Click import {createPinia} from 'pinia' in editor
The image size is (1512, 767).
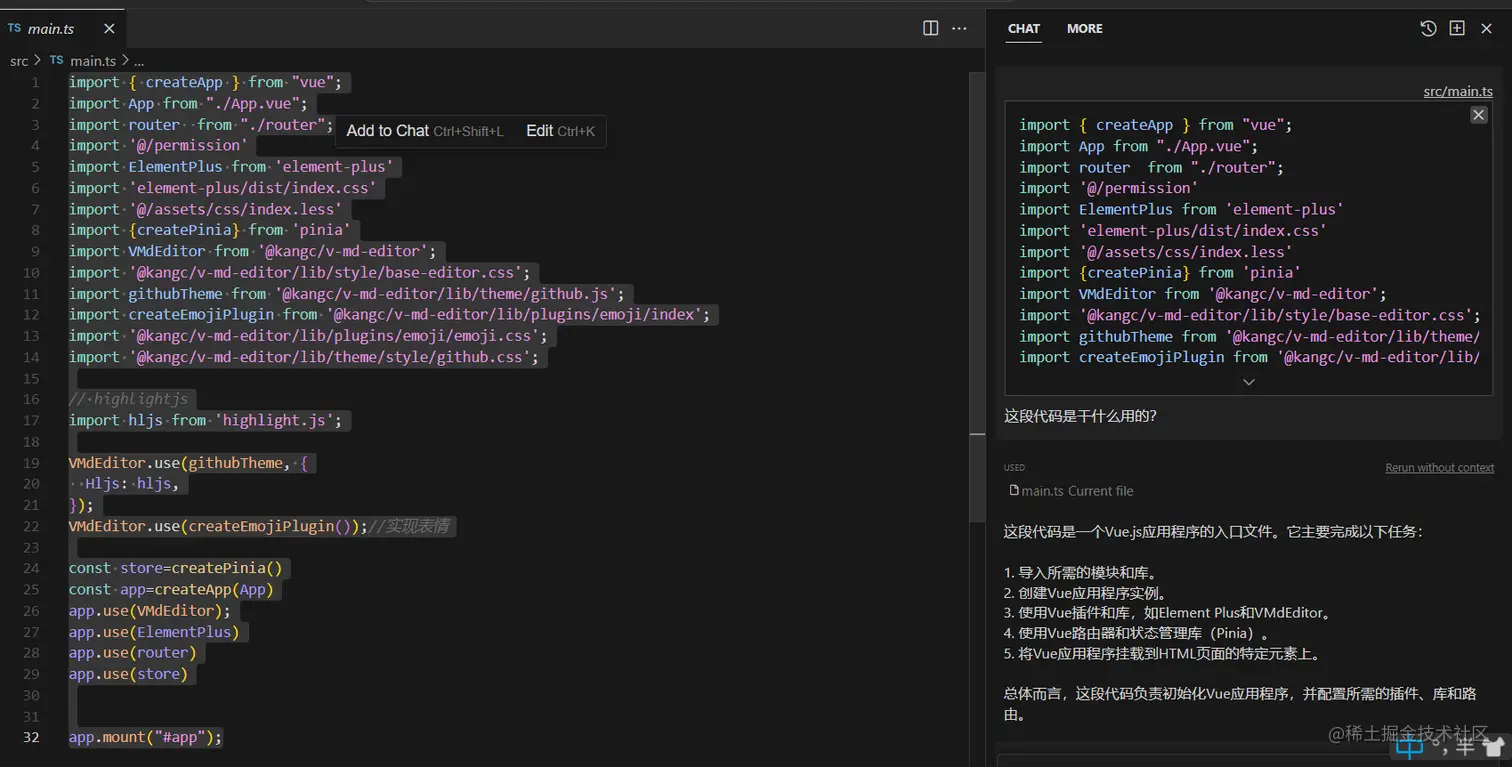[x=210, y=230]
